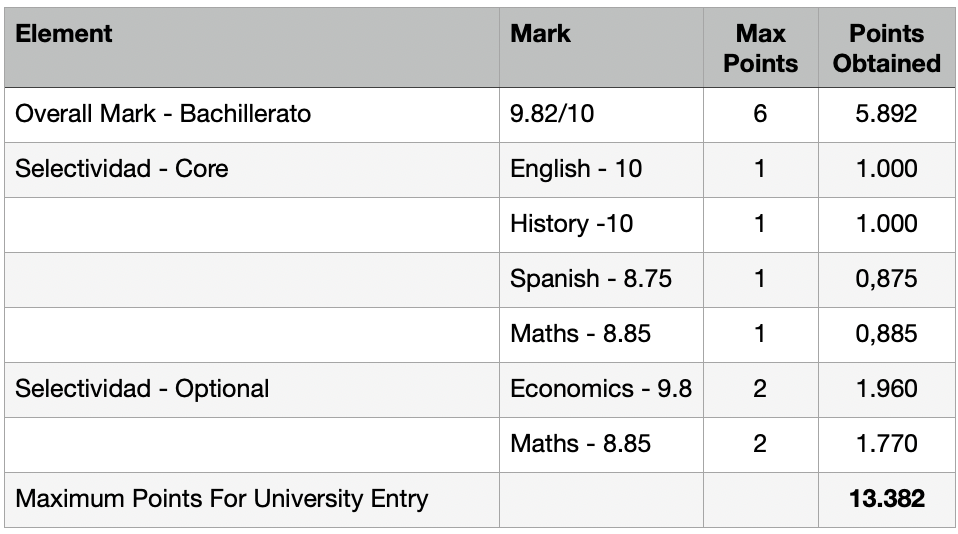This screenshot has height=534, width=958.
Task: Click the 5.892 points cell
Action: tap(887, 114)
